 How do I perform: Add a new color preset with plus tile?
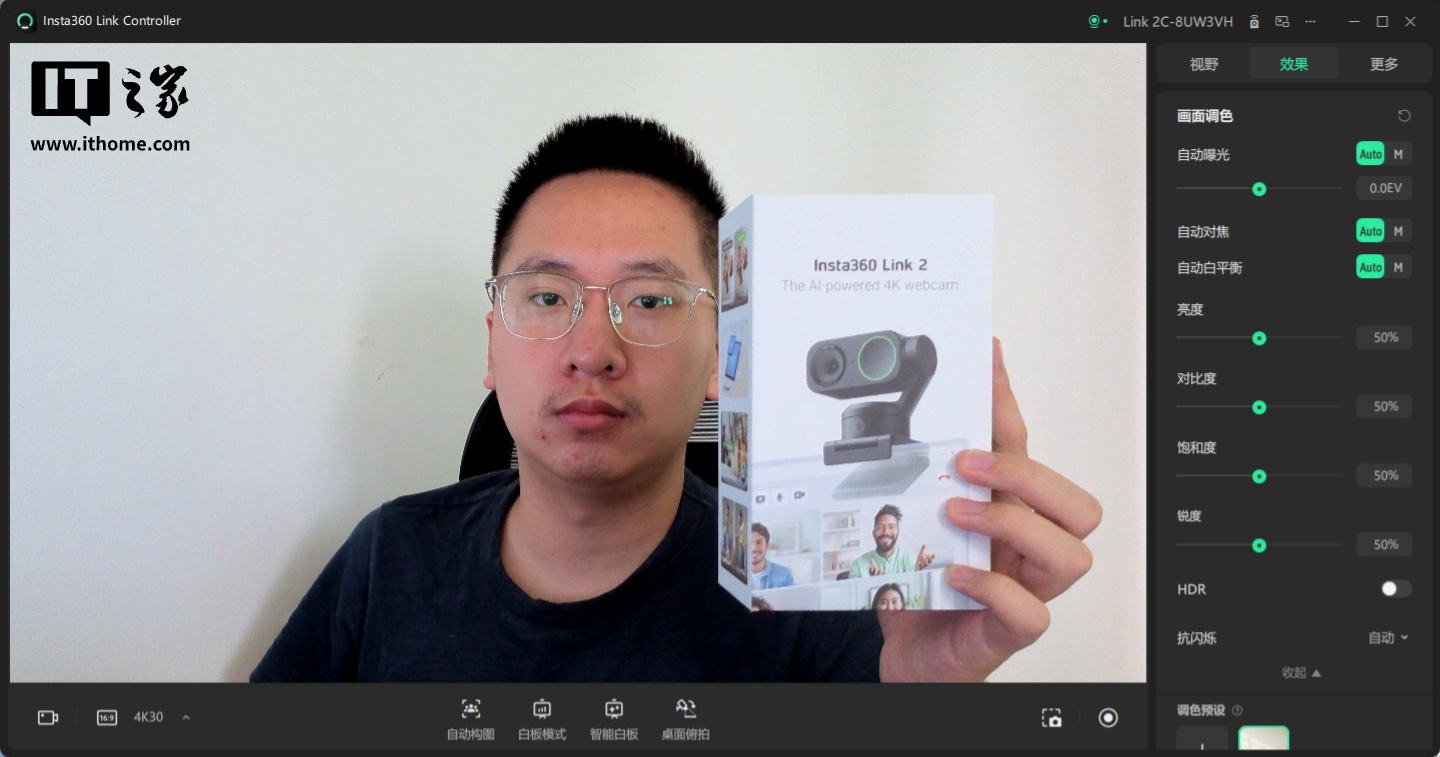(1202, 739)
